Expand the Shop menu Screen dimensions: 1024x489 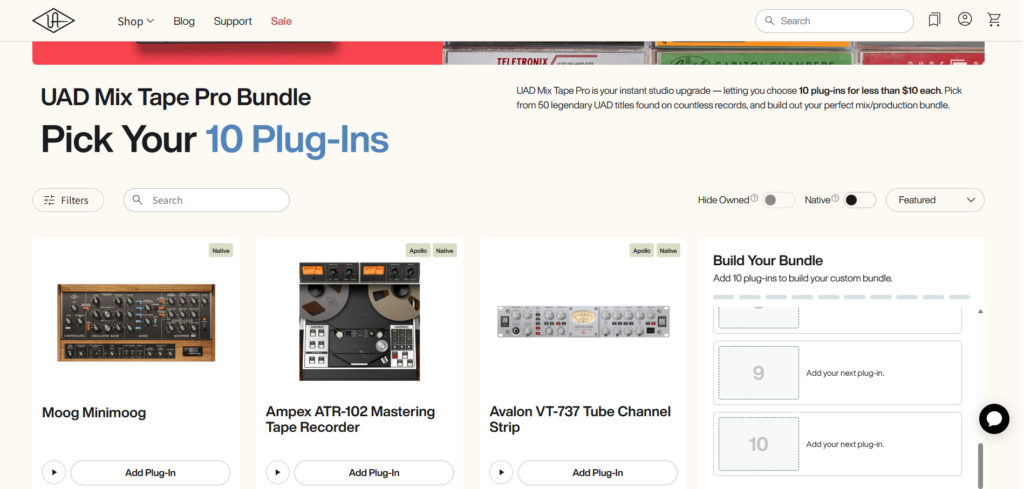(x=135, y=21)
